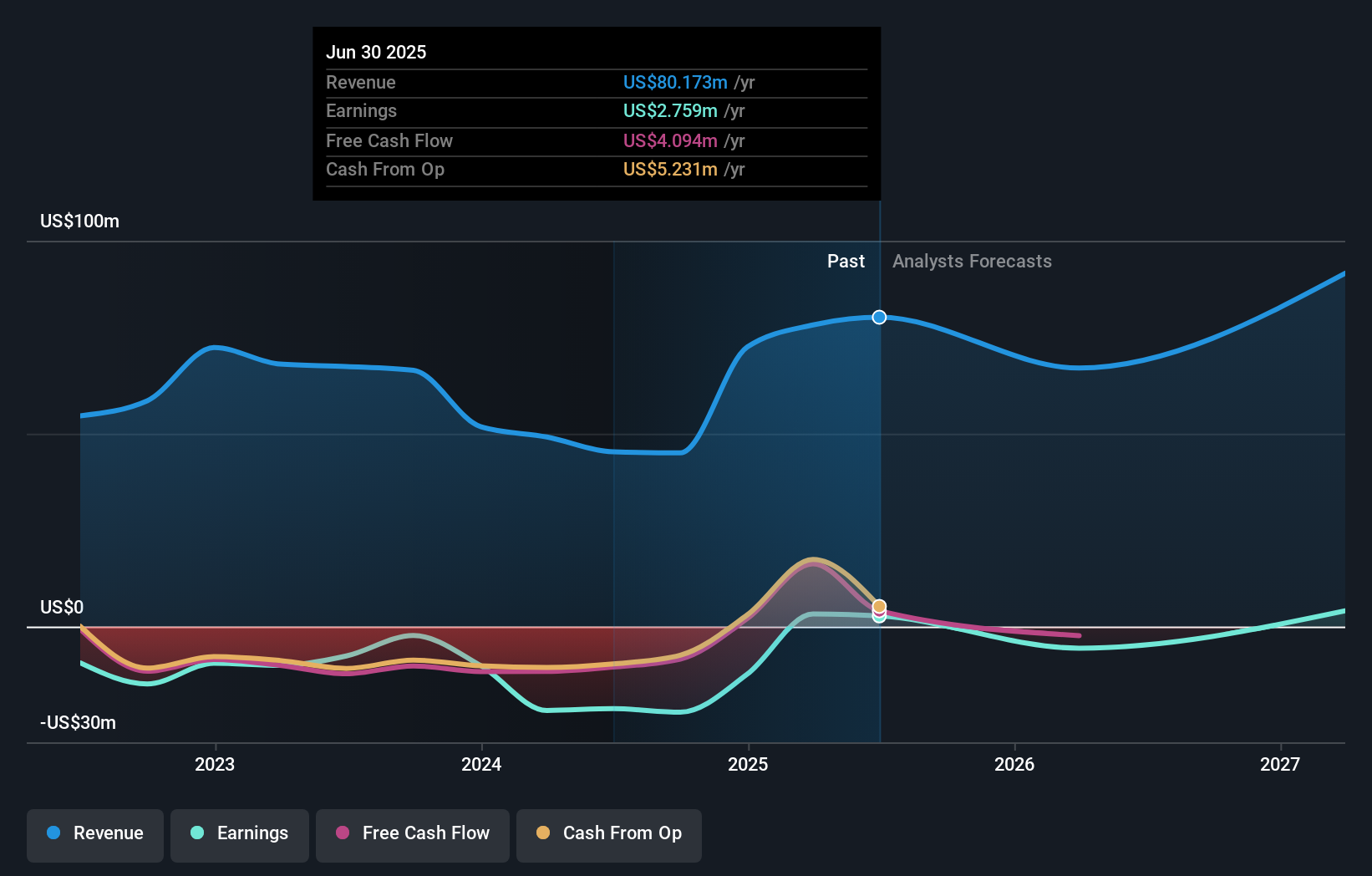Toggle the Revenue series visibility

(x=94, y=833)
